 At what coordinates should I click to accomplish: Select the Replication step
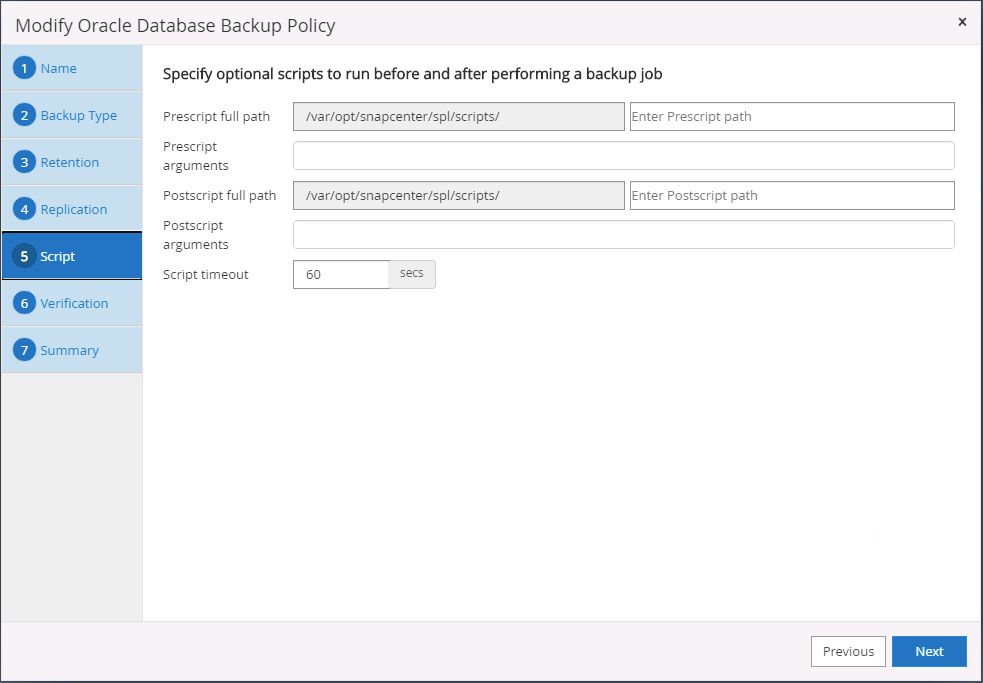[x=74, y=210]
